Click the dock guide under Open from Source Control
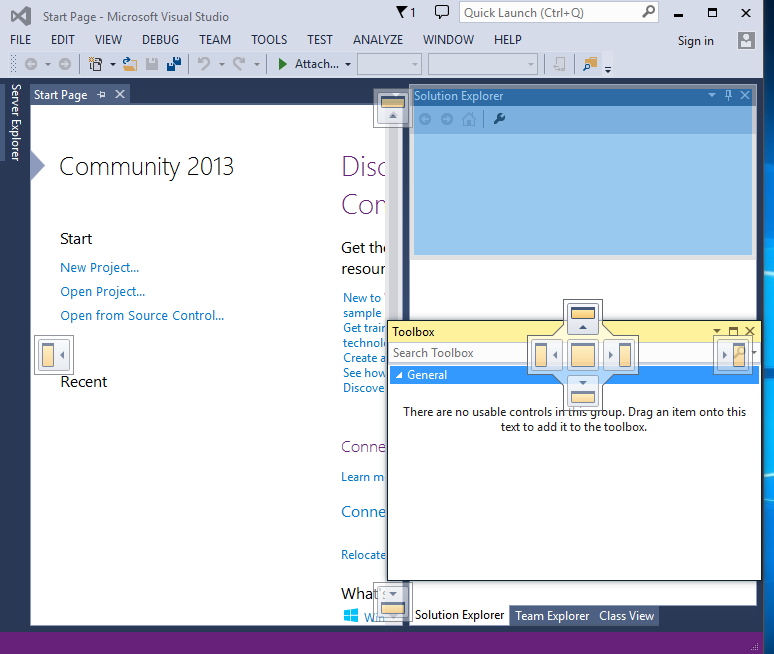The width and height of the screenshot is (774, 654). [54, 355]
